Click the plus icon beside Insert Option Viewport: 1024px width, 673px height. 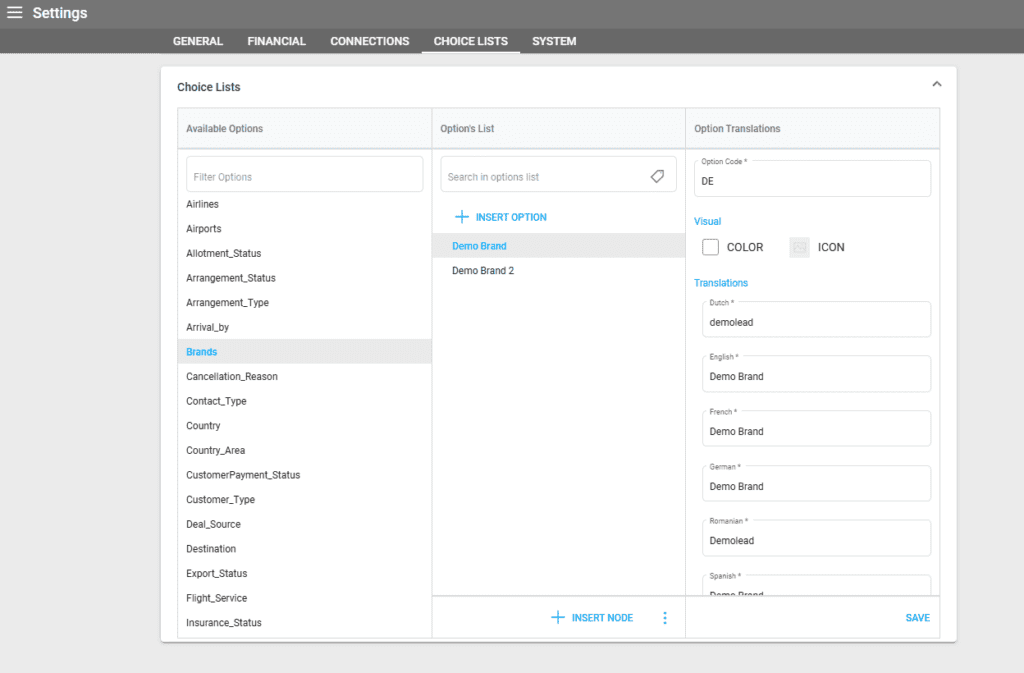[x=461, y=217]
